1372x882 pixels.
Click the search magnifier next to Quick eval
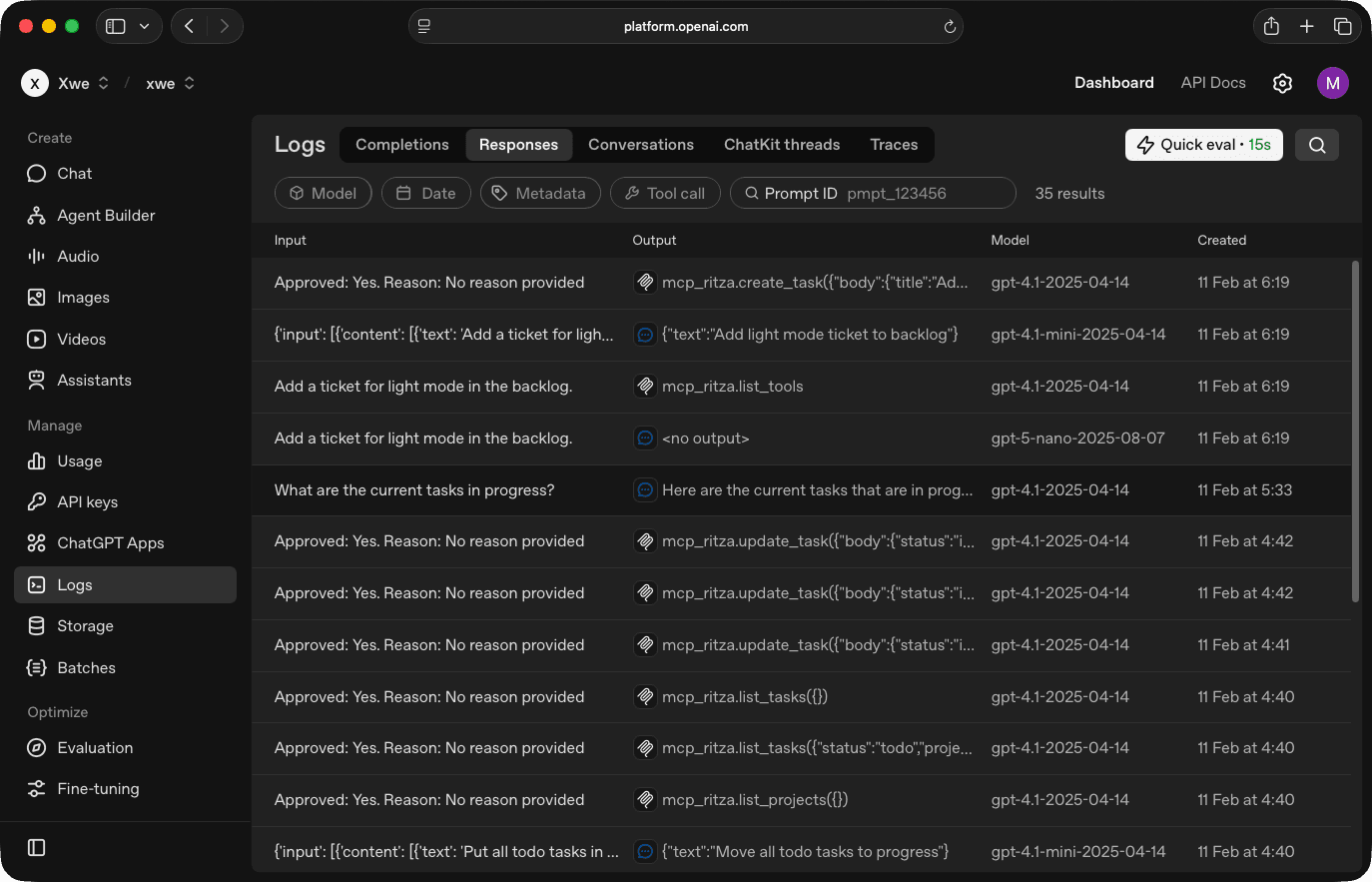(1316, 144)
